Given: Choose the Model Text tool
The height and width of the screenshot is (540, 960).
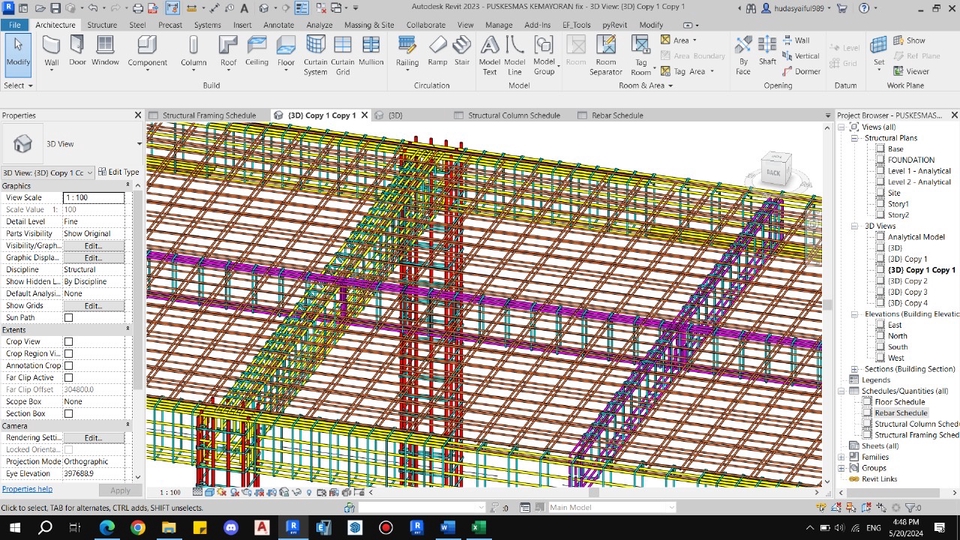Looking at the screenshot, I should pyautogui.click(x=489, y=55).
